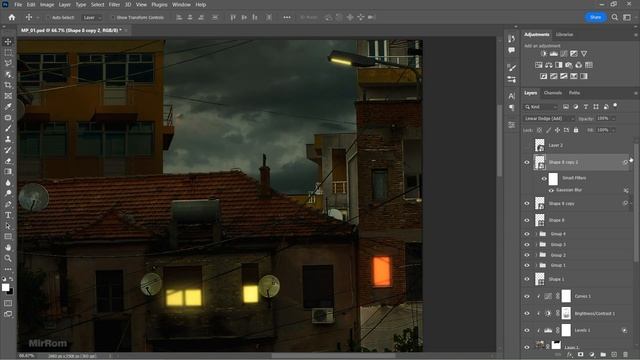Select the Gaussian Blur smart filter
Image resolution: width=640 pixels, height=360 pixels.
pos(569,190)
